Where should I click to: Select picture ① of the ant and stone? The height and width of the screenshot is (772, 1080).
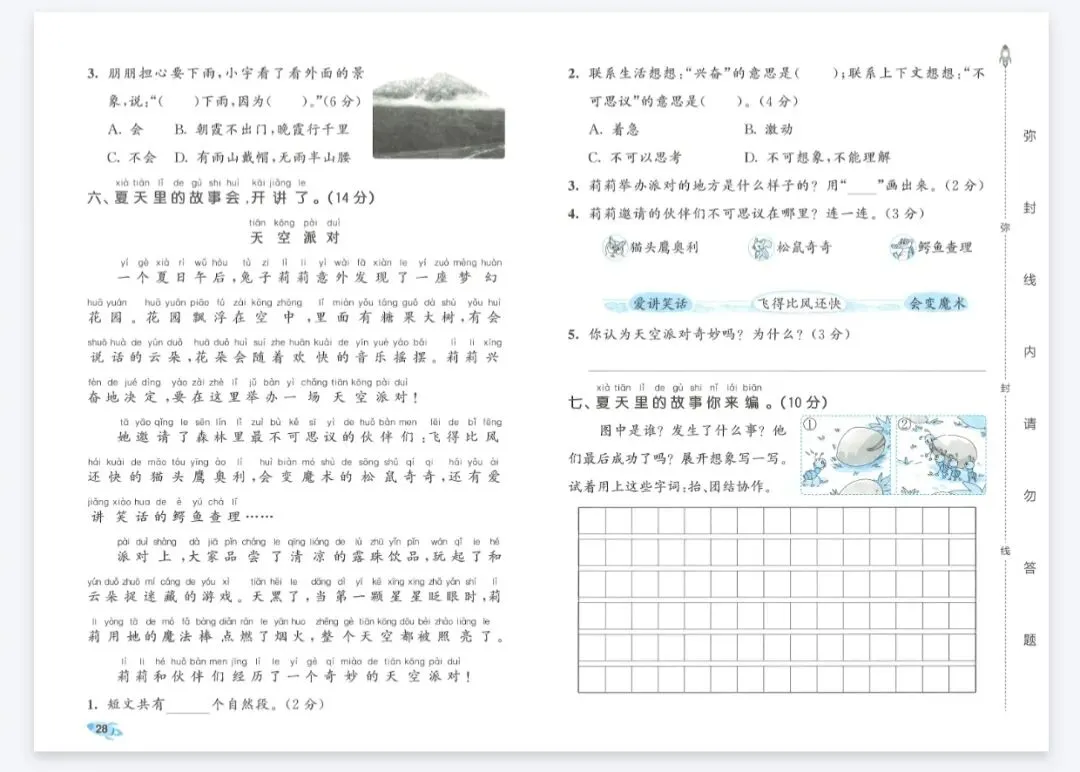pyautogui.click(x=846, y=455)
